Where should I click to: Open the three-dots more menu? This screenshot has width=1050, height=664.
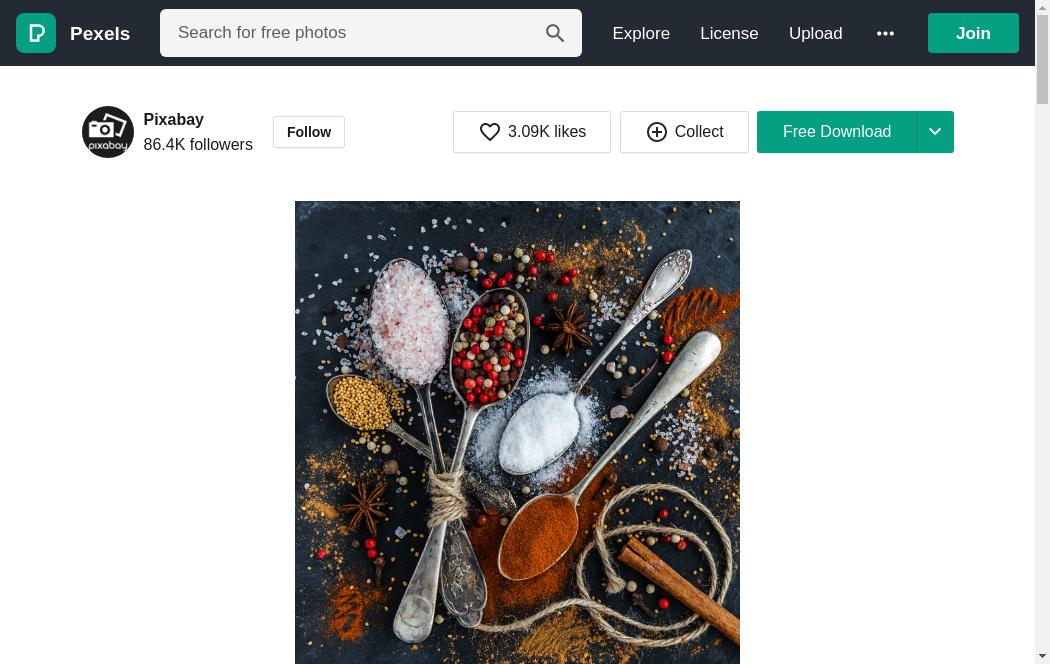(885, 33)
